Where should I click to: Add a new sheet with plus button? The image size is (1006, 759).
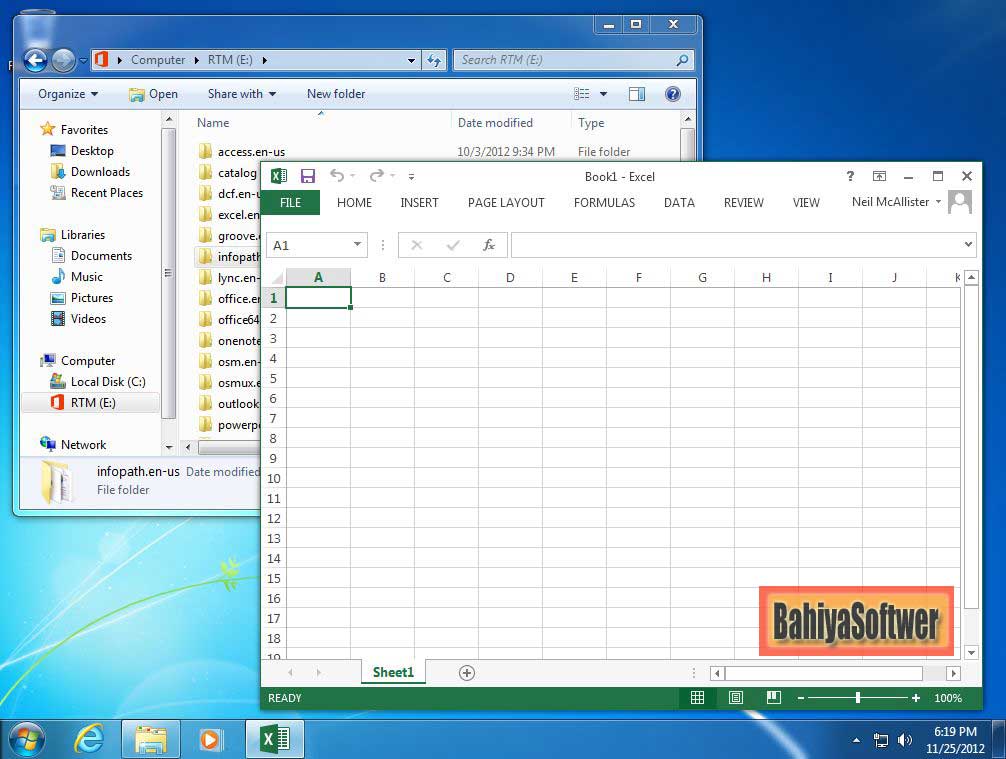coord(467,672)
